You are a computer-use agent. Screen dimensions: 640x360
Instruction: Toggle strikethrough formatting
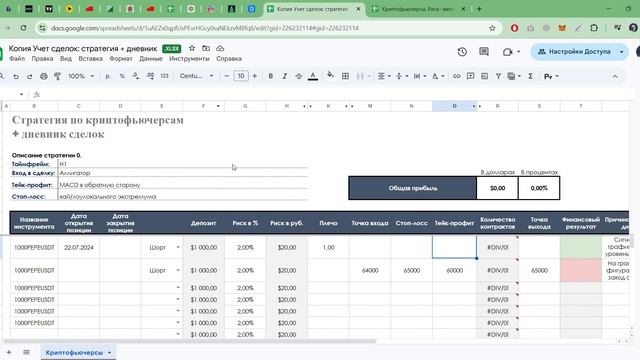tap(299, 76)
